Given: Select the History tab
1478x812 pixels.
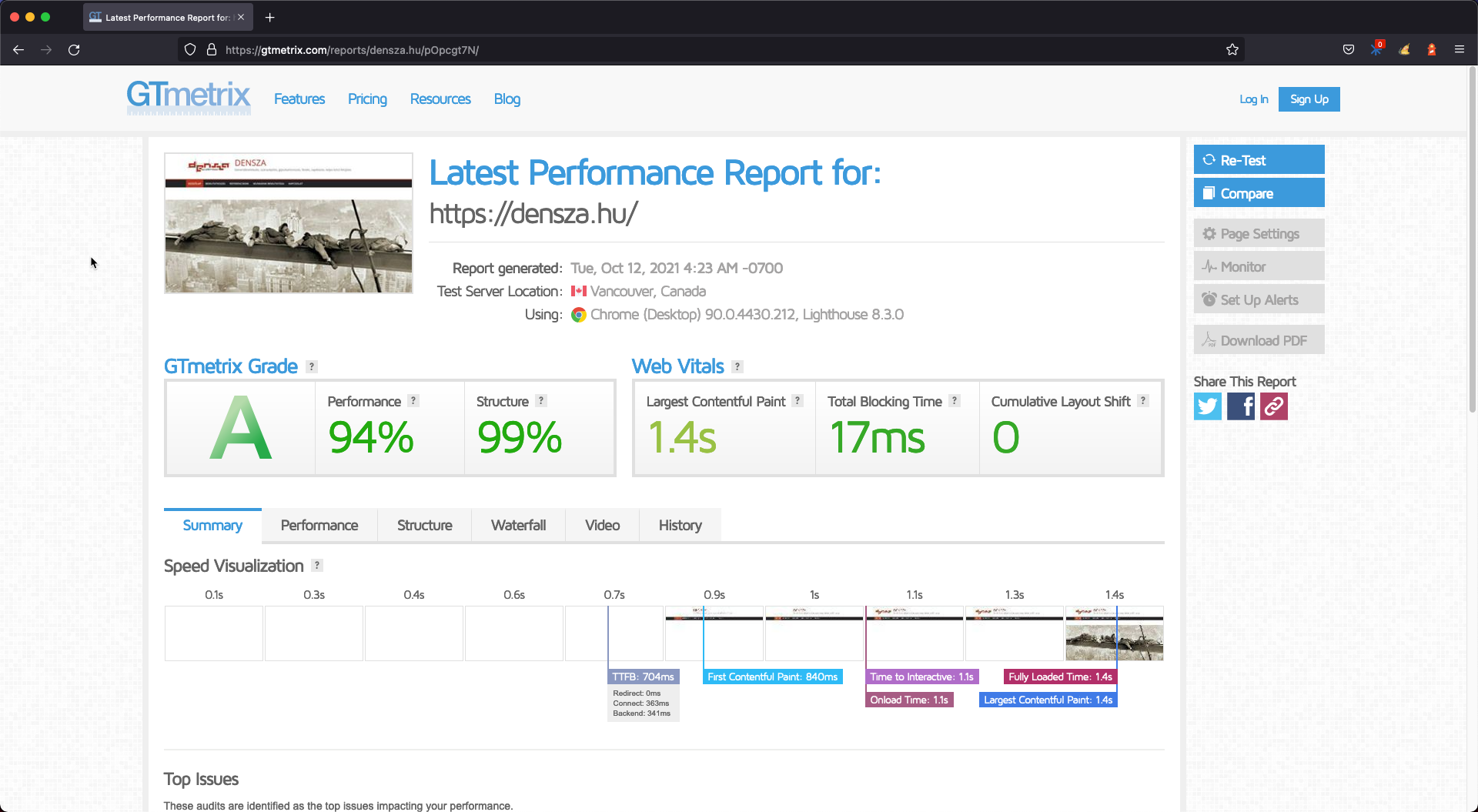Looking at the screenshot, I should coord(680,526).
